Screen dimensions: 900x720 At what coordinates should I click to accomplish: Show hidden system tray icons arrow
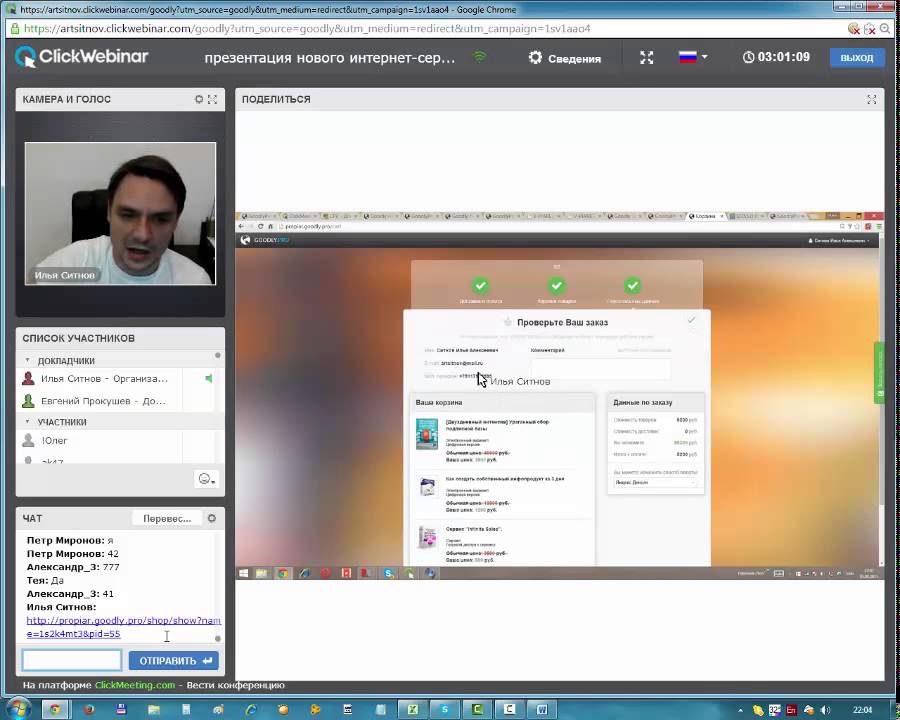point(740,710)
